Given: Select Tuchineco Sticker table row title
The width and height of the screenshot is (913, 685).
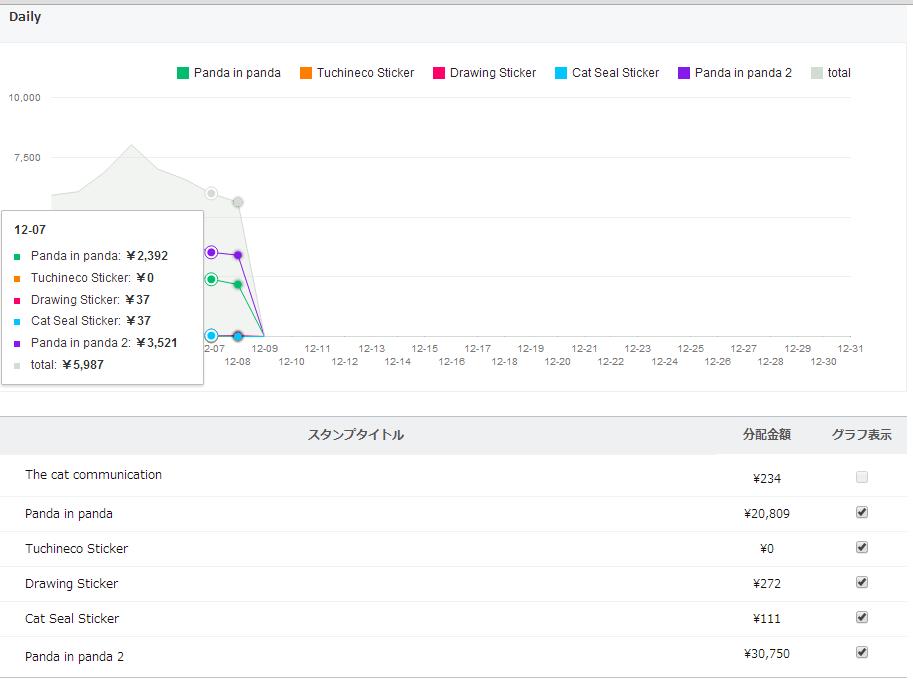Looking at the screenshot, I should (x=76, y=549).
